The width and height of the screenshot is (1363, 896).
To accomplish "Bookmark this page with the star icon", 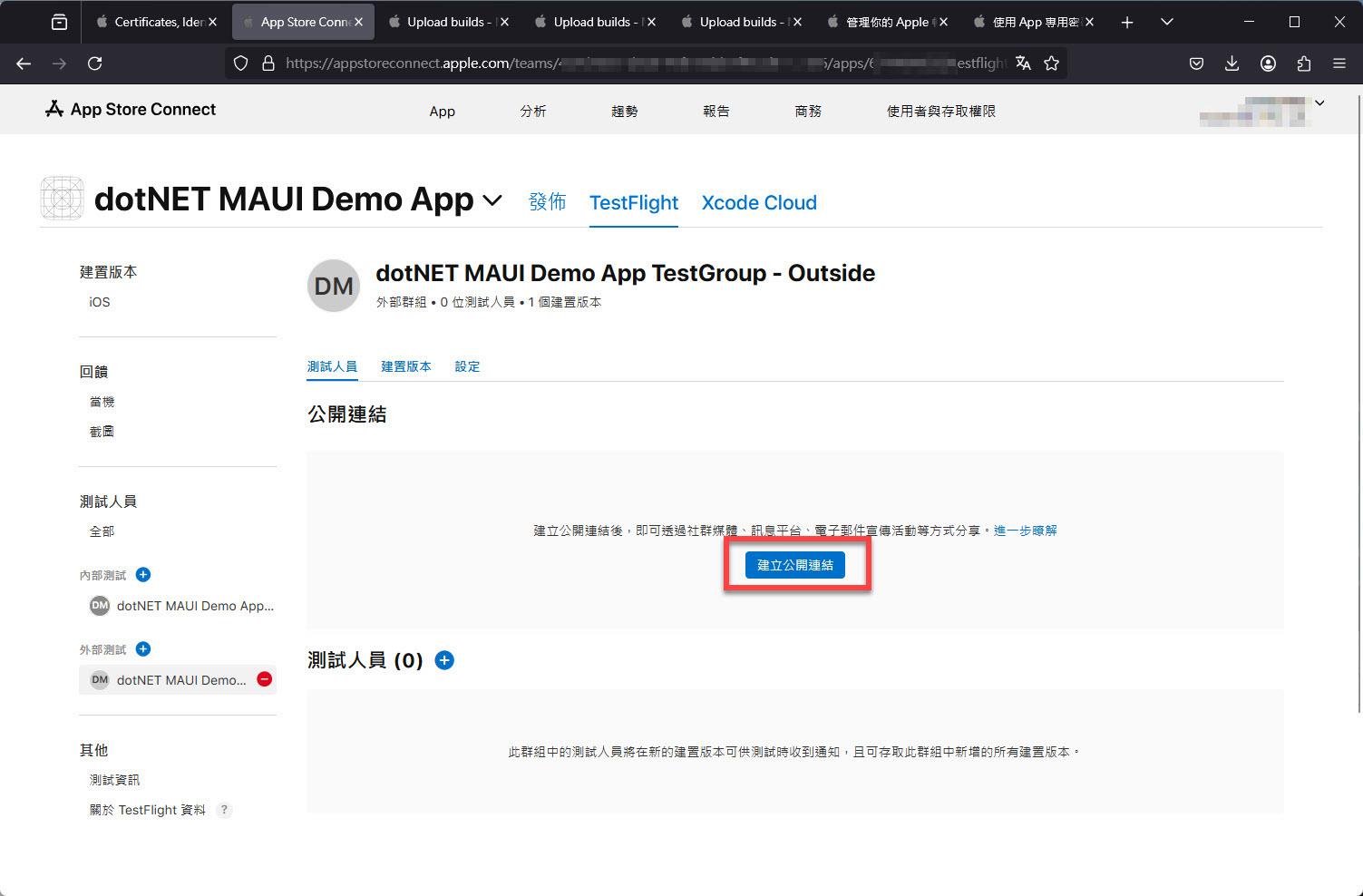I will click(1051, 63).
